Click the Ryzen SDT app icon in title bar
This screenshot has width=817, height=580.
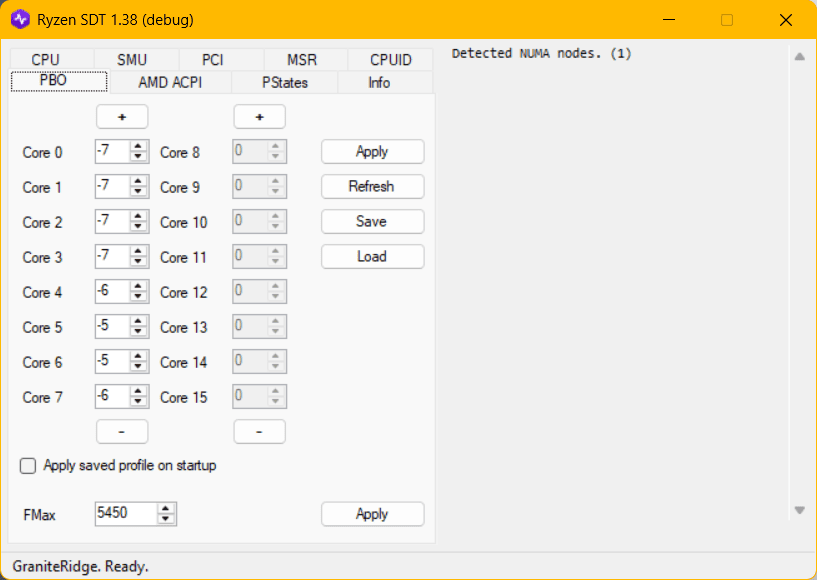pyautogui.click(x=20, y=20)
